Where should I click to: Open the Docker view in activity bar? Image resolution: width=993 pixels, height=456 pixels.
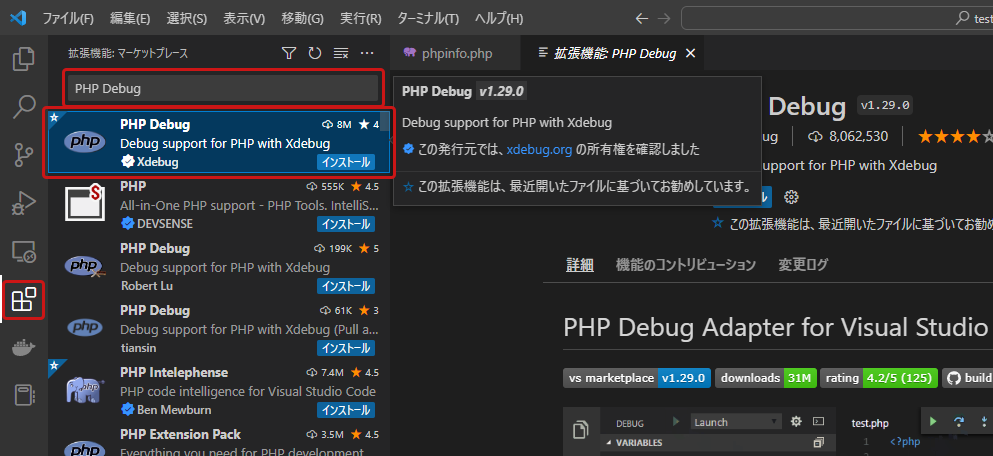click(x=24, y=348)
